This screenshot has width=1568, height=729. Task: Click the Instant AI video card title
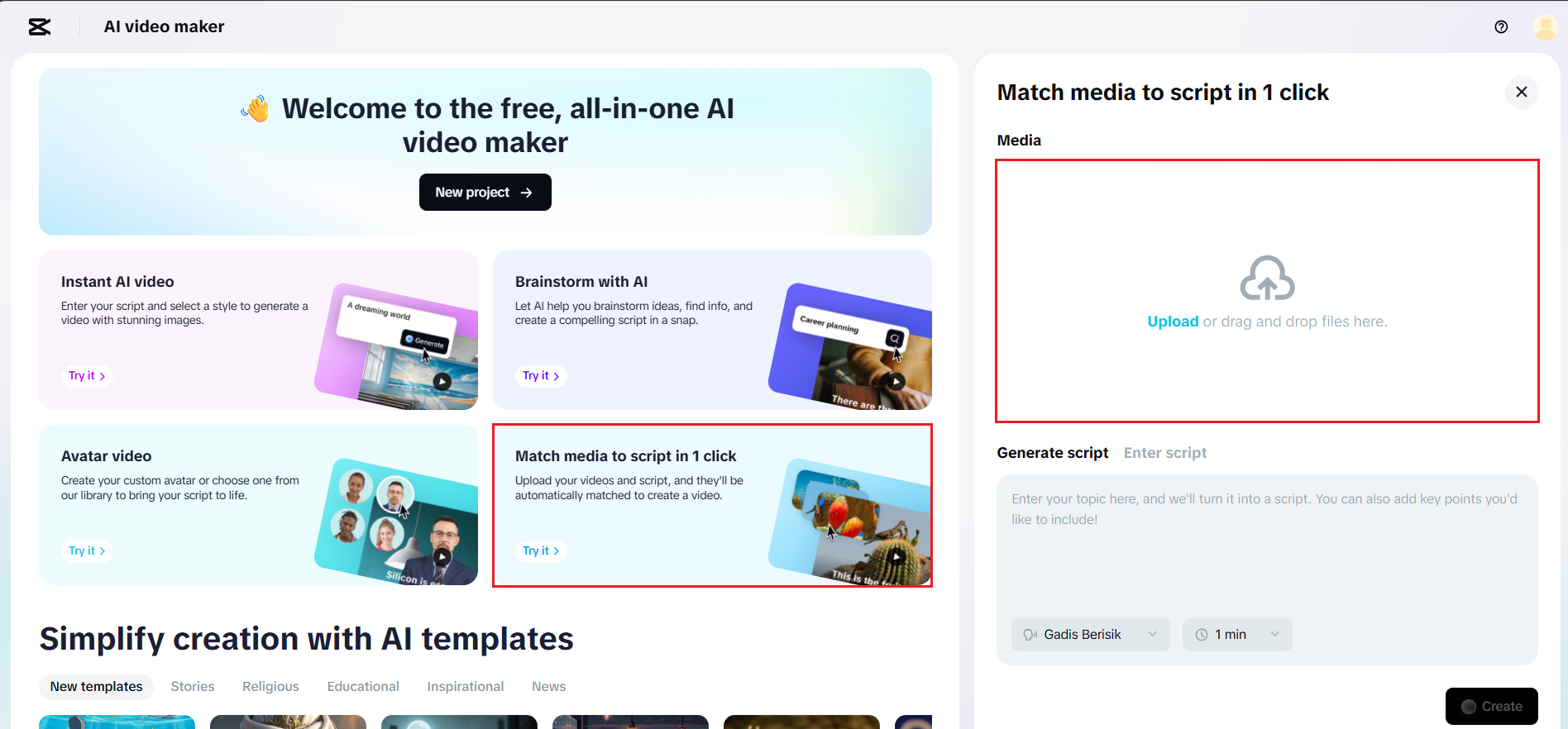tap(117, 282)
